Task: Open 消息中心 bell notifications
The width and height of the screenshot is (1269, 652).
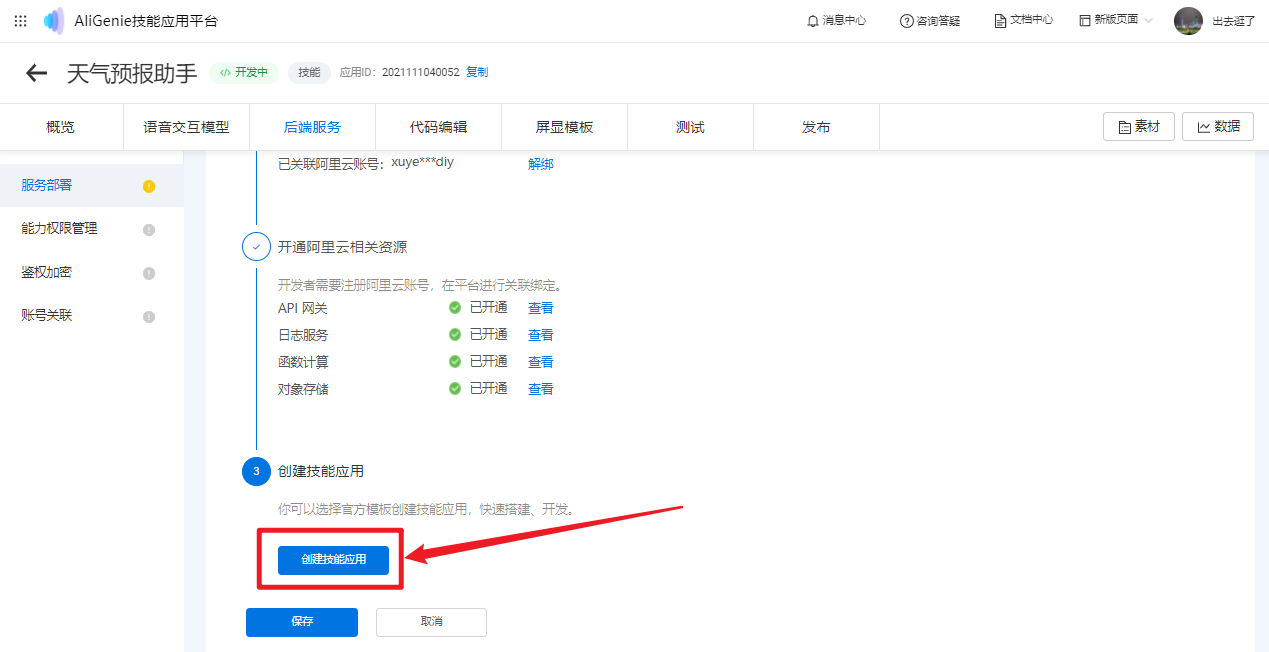Action: pyautogui.click(x=837, y=21)
